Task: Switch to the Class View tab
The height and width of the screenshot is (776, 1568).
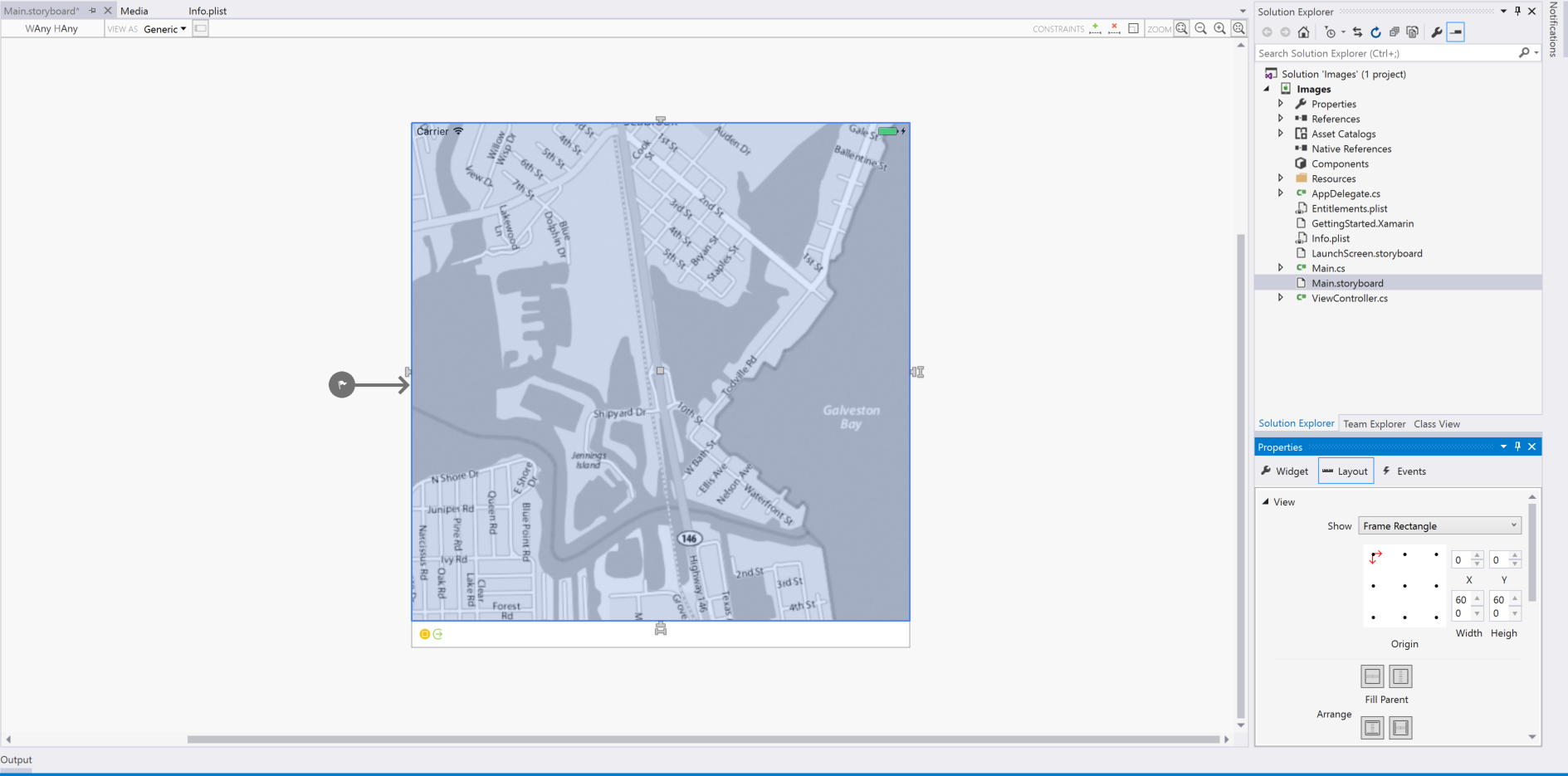Action: tap(1437, 423)
